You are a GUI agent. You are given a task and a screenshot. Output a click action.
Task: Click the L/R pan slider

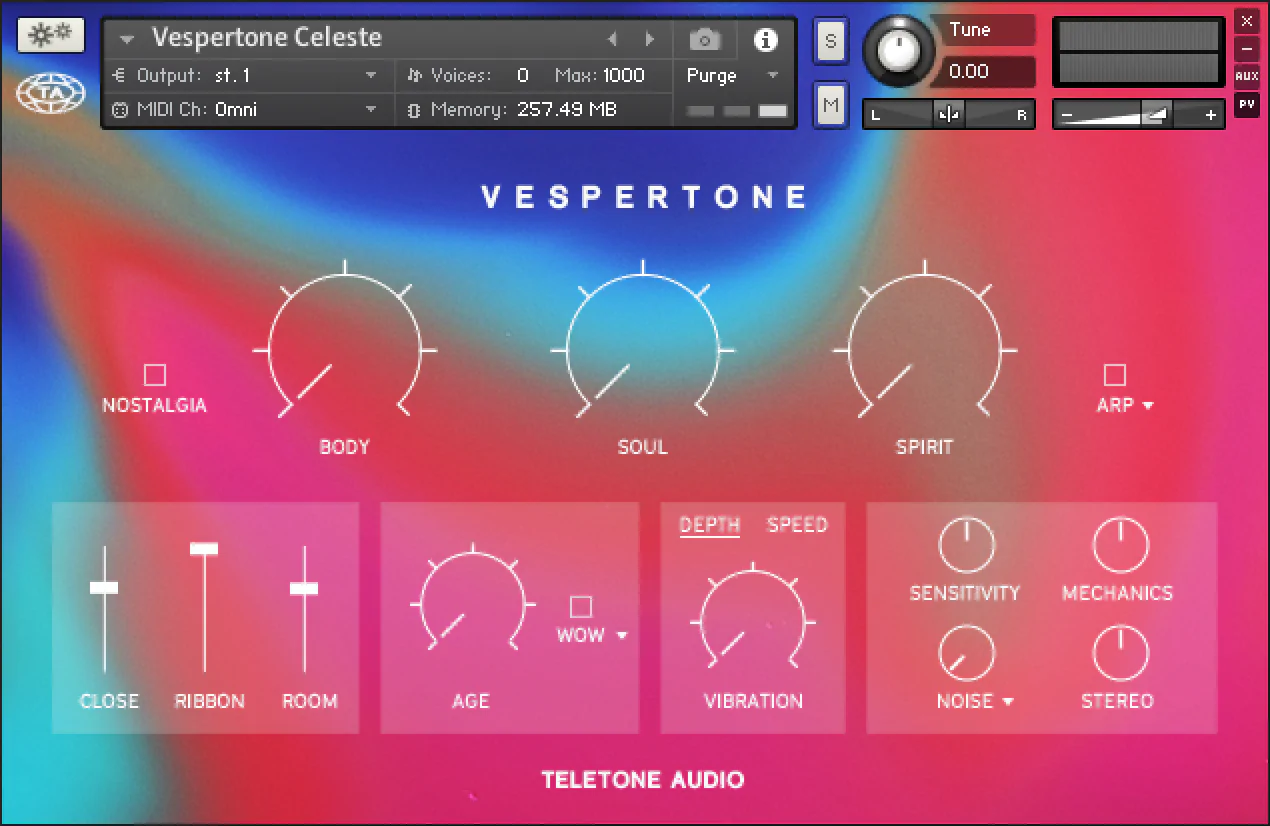[x=949, y=115]
